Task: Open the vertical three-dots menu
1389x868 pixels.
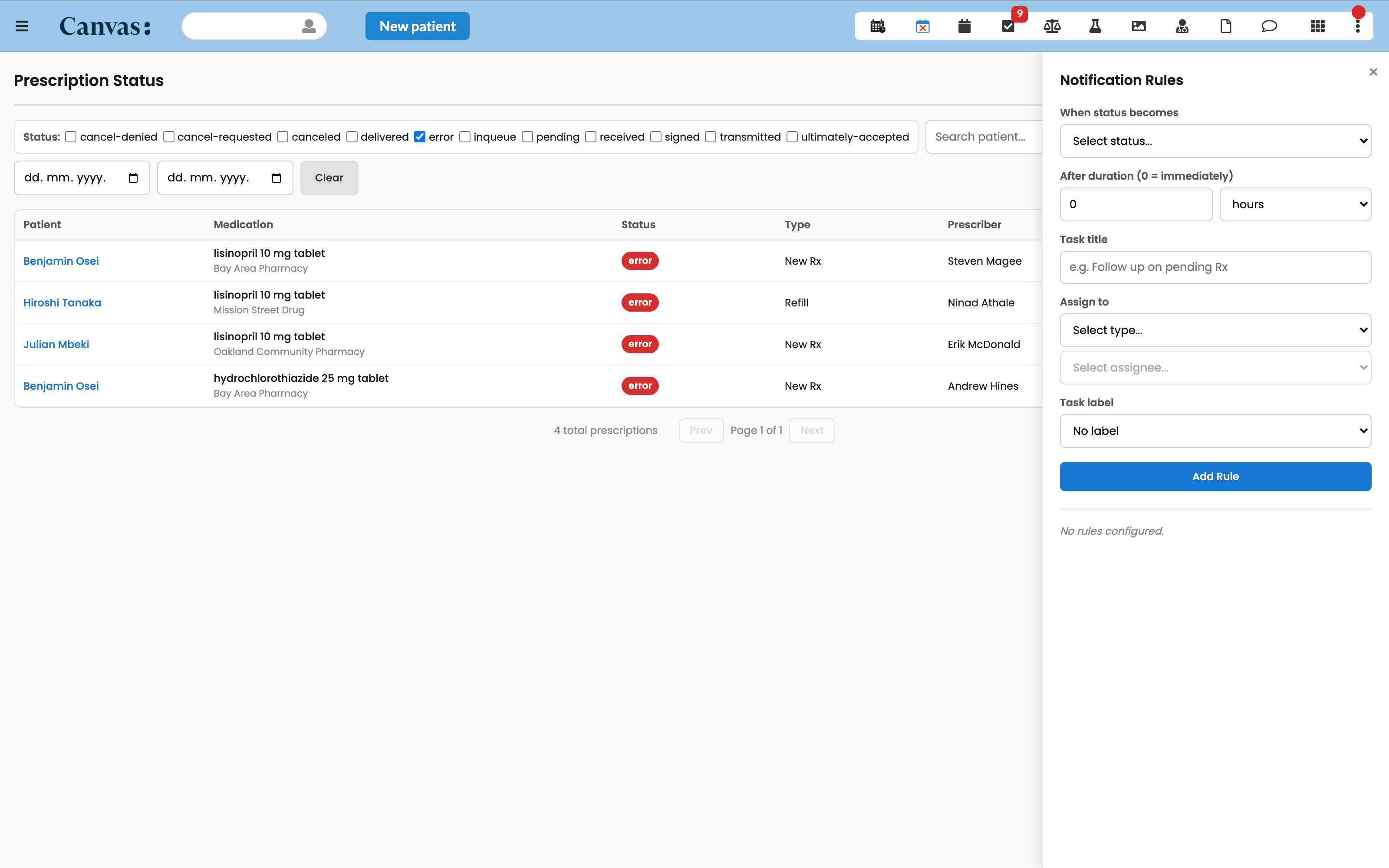Action: [1357, 26]
